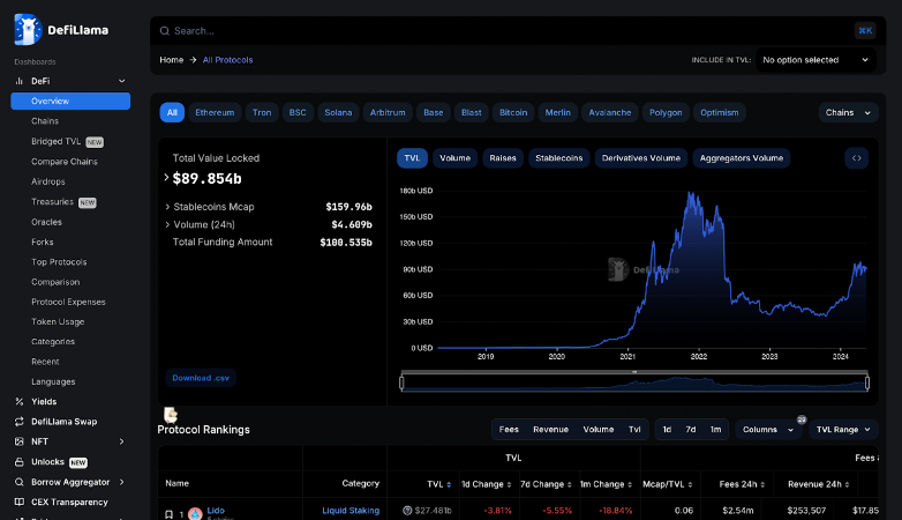Image resolution: width=902 pixels, height=520 pixels.
Task: Open Liquid Staking category link
Action: pyautogui.click(x=350, y=510)
